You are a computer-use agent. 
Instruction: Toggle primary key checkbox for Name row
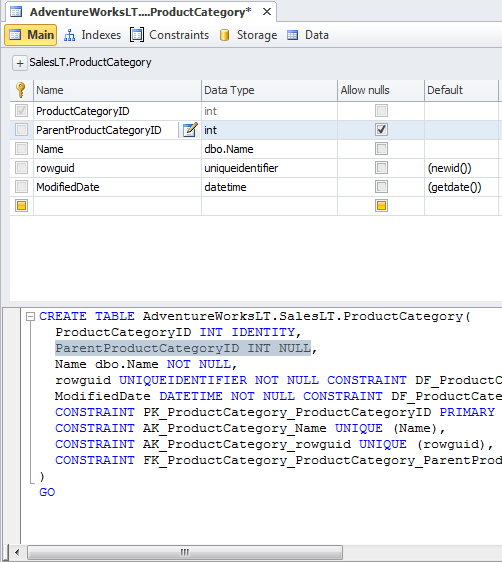(21, 149)
